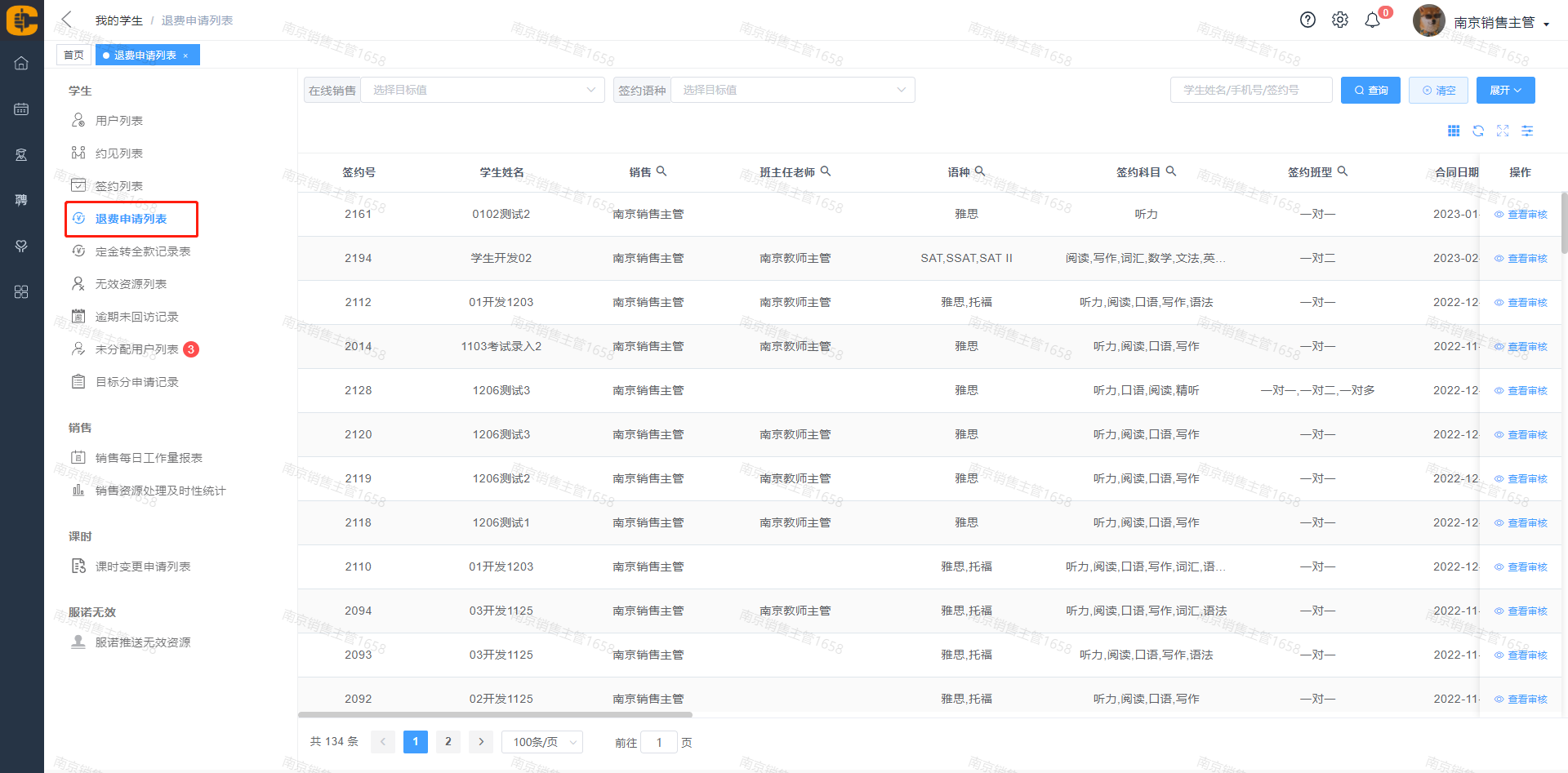
Task: Expand the 100条/页 page size dropdown
Action: [x=543, y=742]
